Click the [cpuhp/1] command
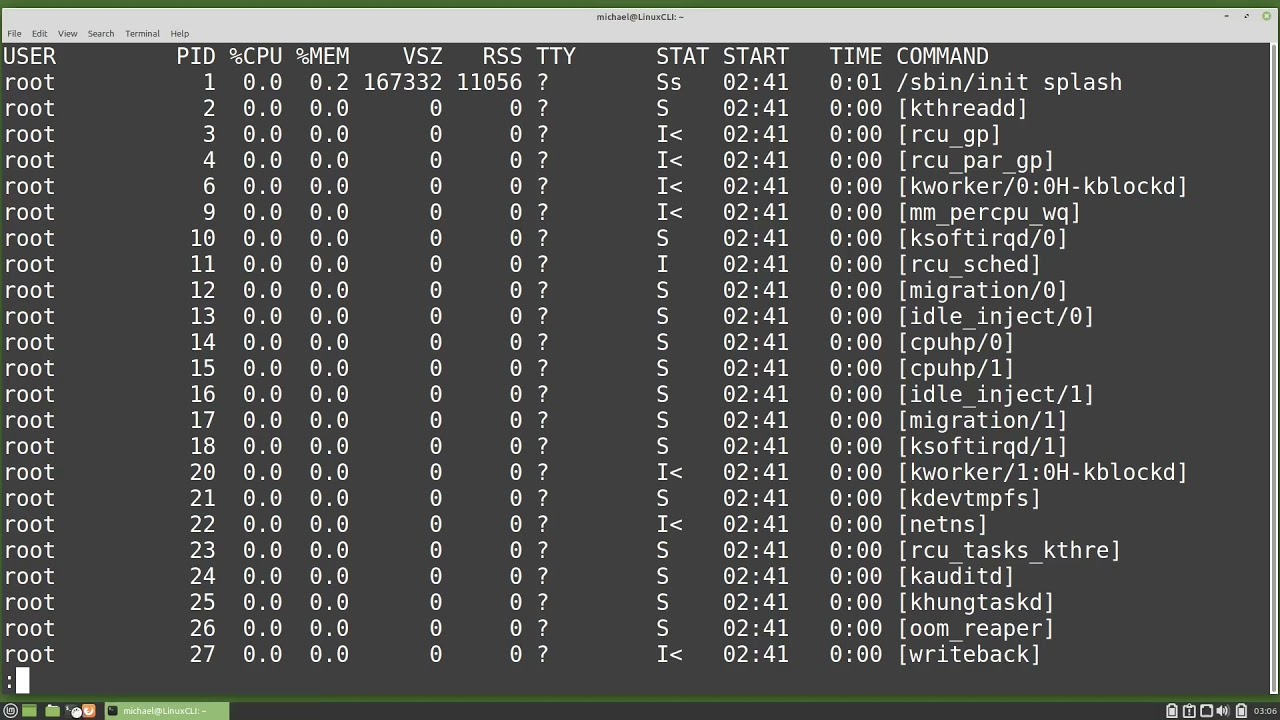 pos(956,368)
